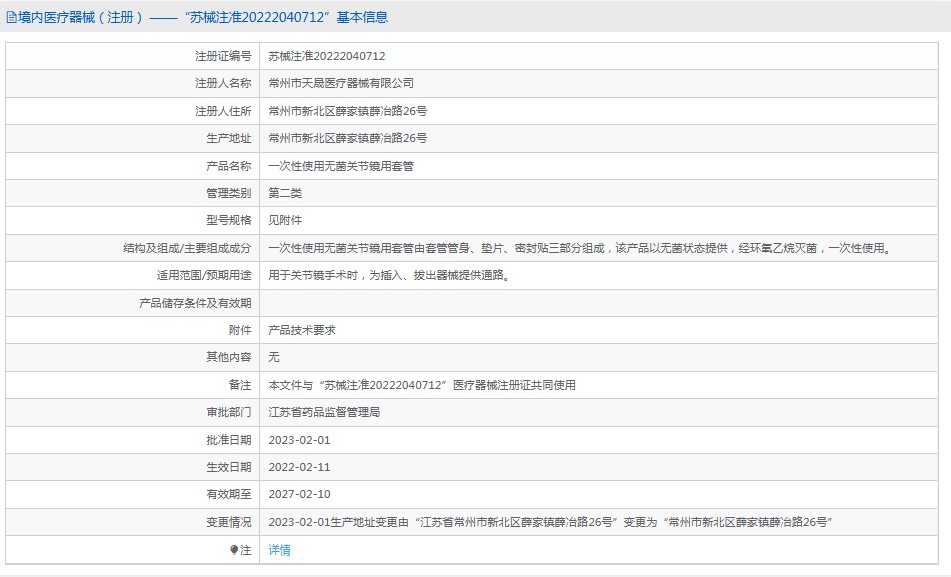The width and height of the screenshot is (951, 577).
Task: Click the 批准日期 row label
Action: (229, 440)
